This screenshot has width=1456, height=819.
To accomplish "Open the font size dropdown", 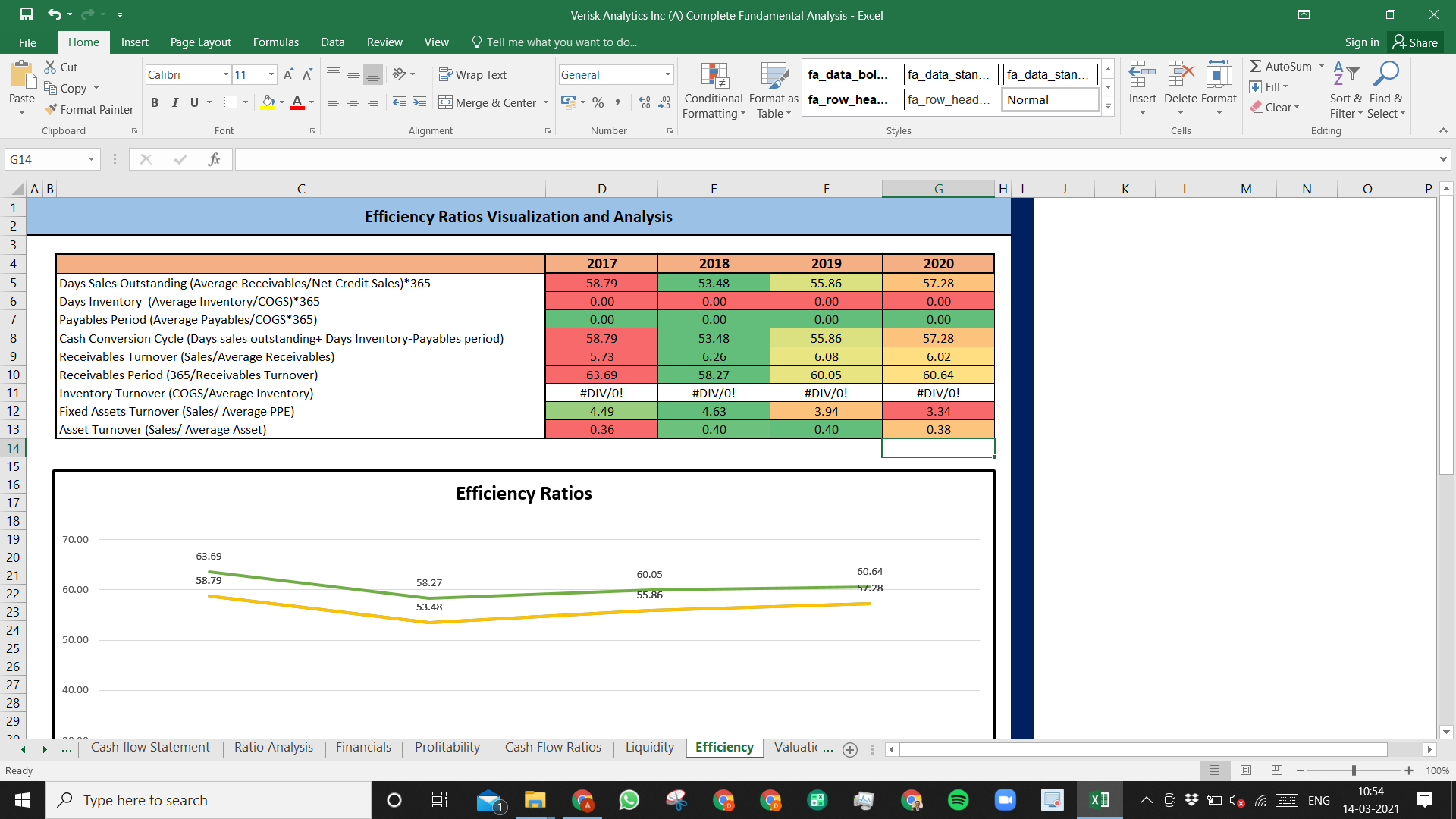I will [271, 74].
